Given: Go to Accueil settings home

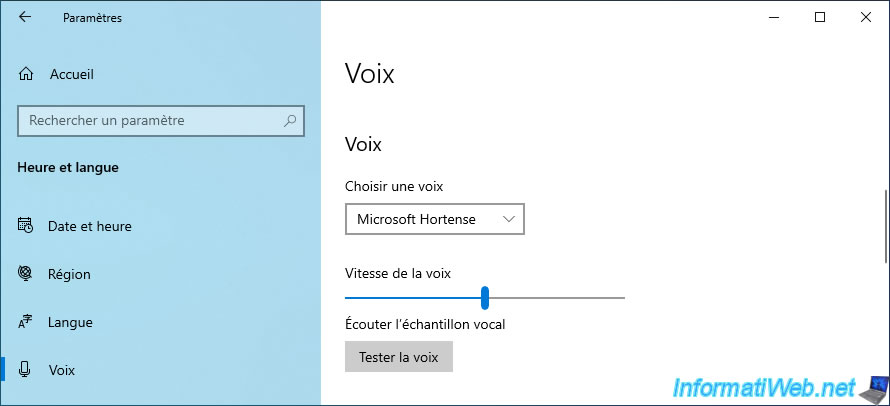Looking at the screenshot, I should 71,74.
